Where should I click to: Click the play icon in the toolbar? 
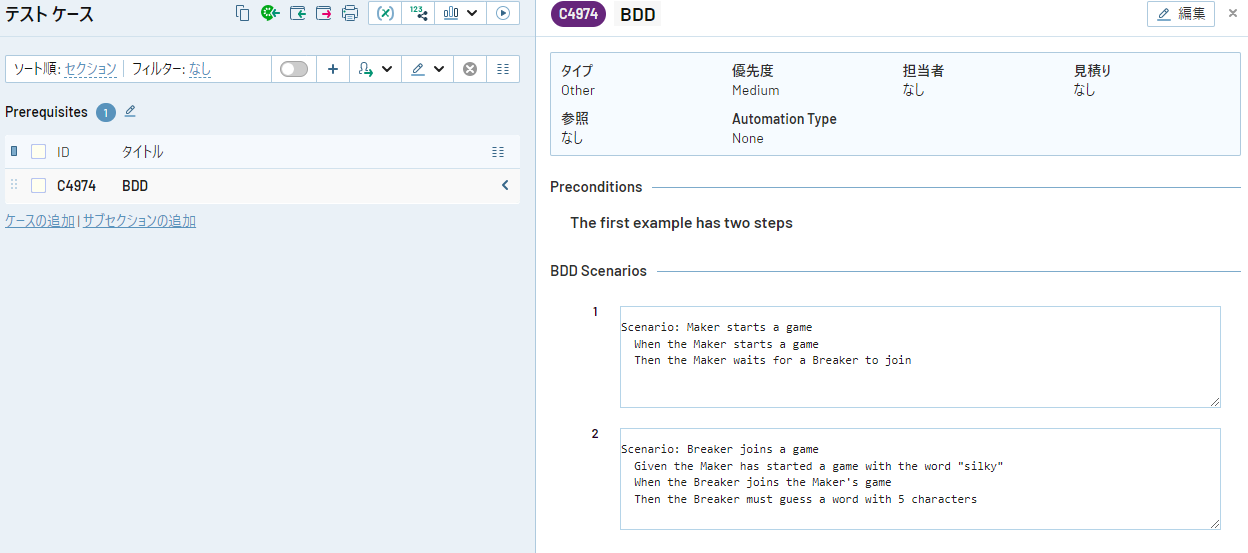(x=503, y=13)
